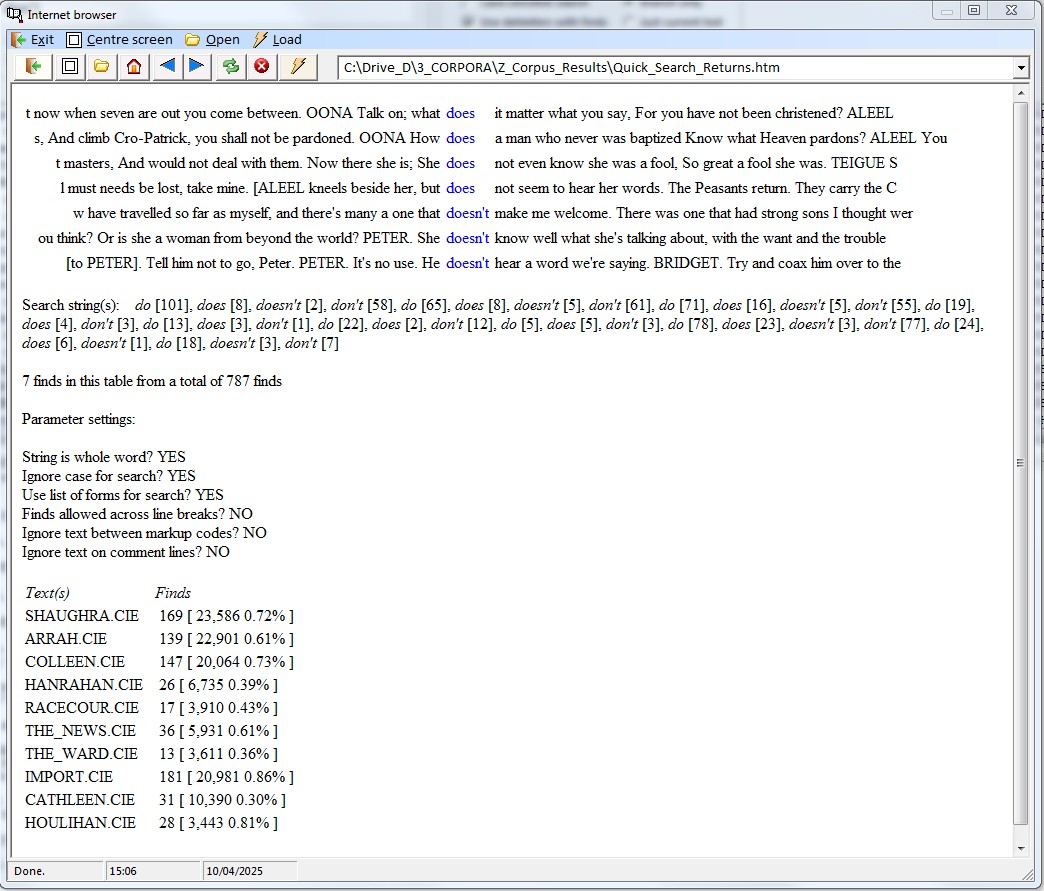Click the lightning bolt Load toolbar icon

point(297,67)
